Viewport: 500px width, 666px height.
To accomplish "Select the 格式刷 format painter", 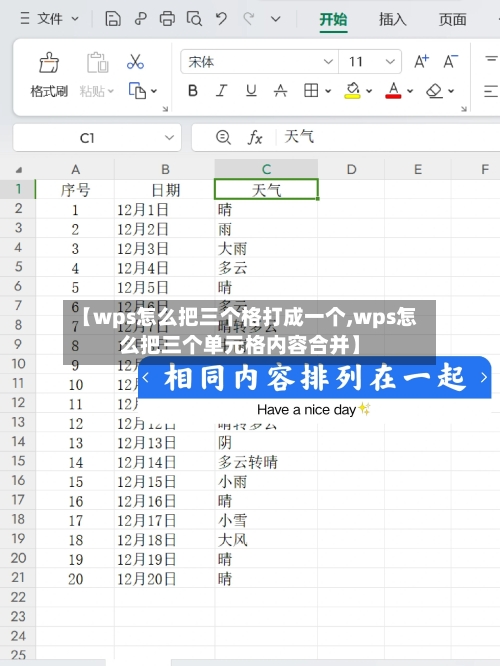I will [49, 75].
